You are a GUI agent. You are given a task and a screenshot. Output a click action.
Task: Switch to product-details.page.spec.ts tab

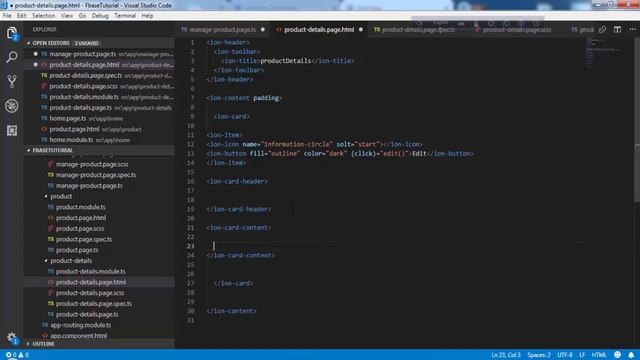click(x=418, y=29)
